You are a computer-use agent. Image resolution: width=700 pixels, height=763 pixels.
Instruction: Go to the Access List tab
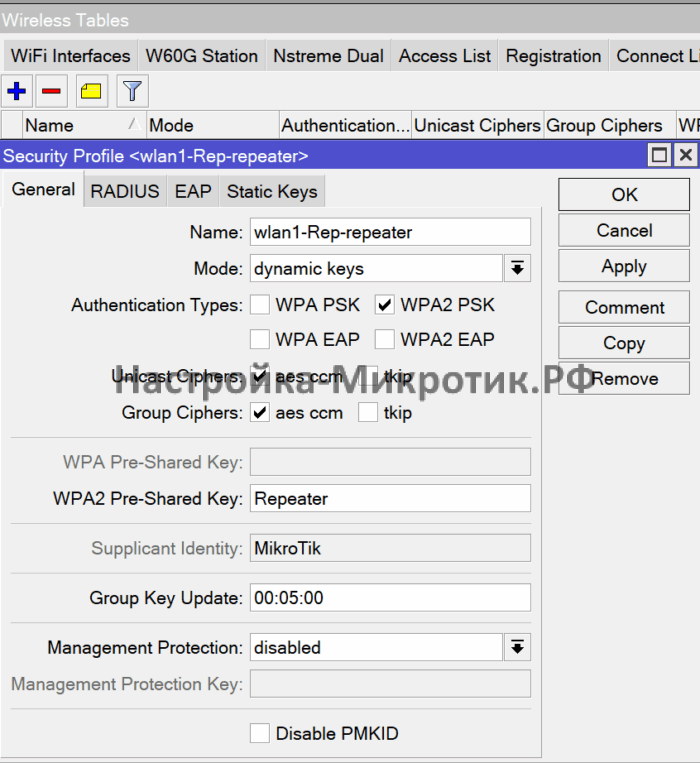(x=445, y=56)
